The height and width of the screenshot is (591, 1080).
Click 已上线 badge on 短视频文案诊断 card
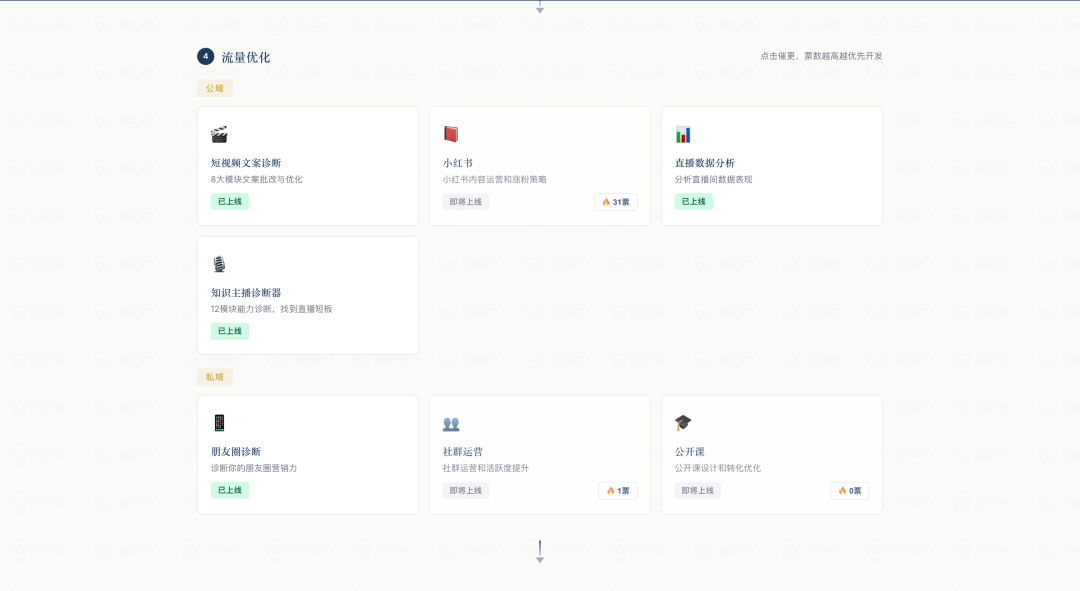tap(230, 201)
